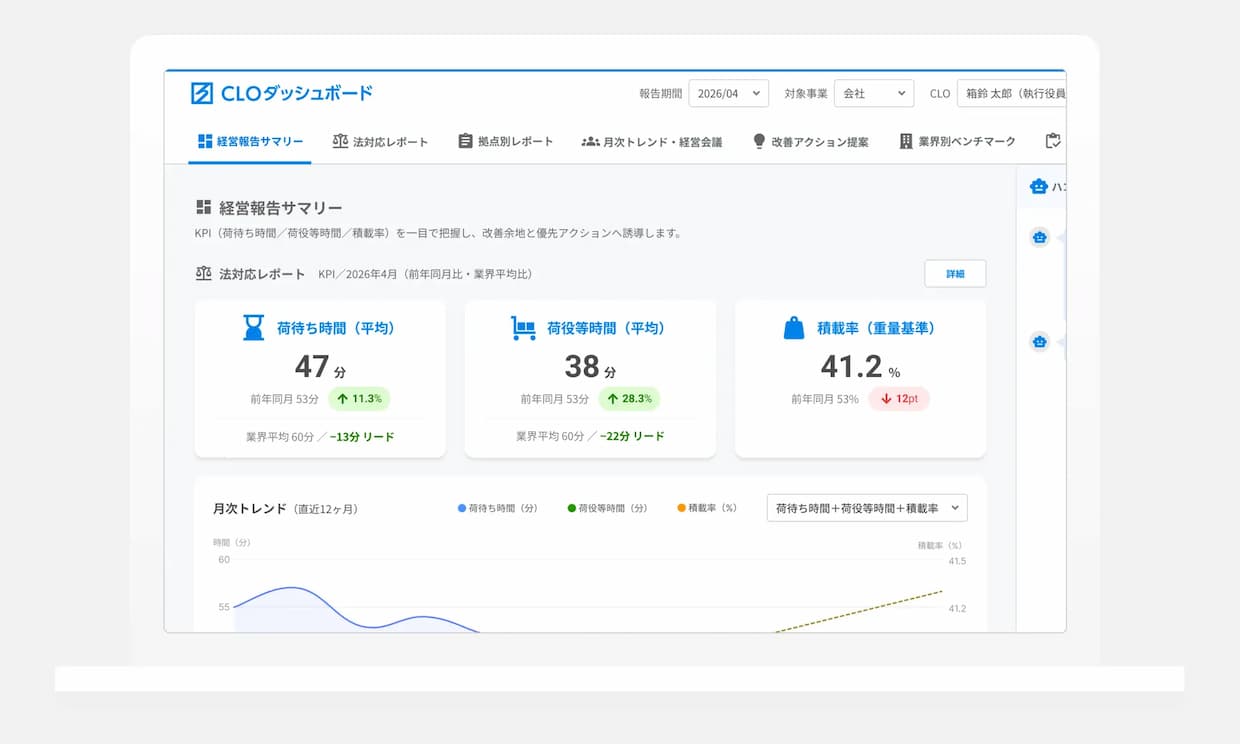The image size is (1240, 744).
Task: Click the second robot avatar in chat panel
Action: pos(1040,342)
